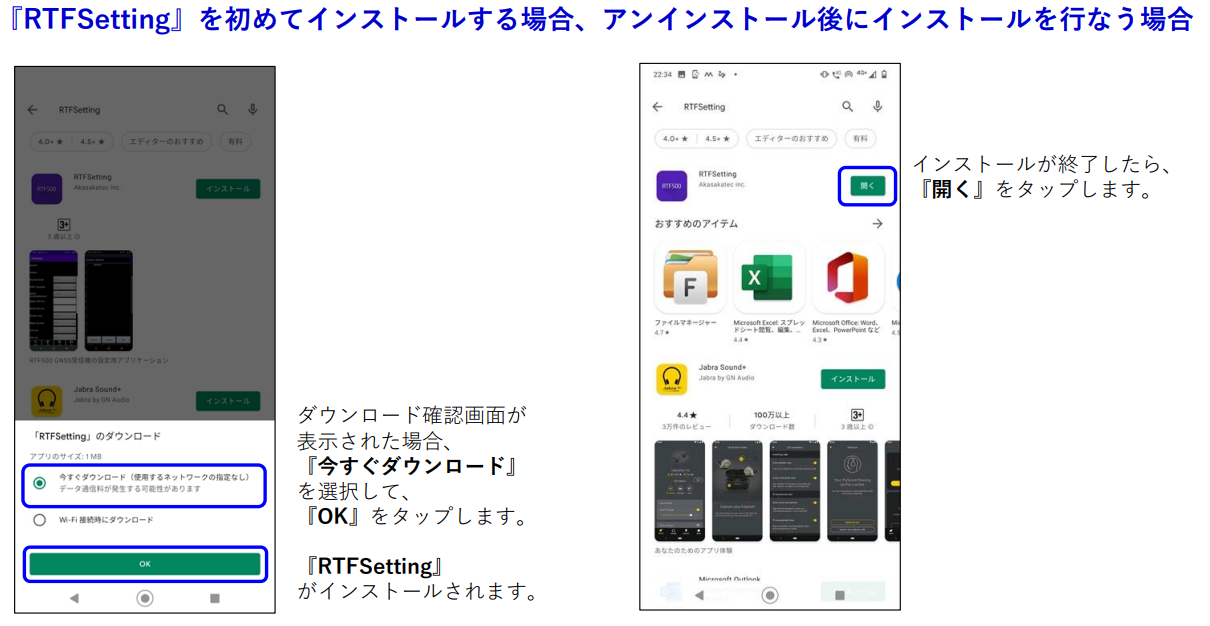The height and width of the screenshot is (626, 1210).
Task: Tap dimmed インストール button beside RTFSetting
Action: tap(228, 189)
